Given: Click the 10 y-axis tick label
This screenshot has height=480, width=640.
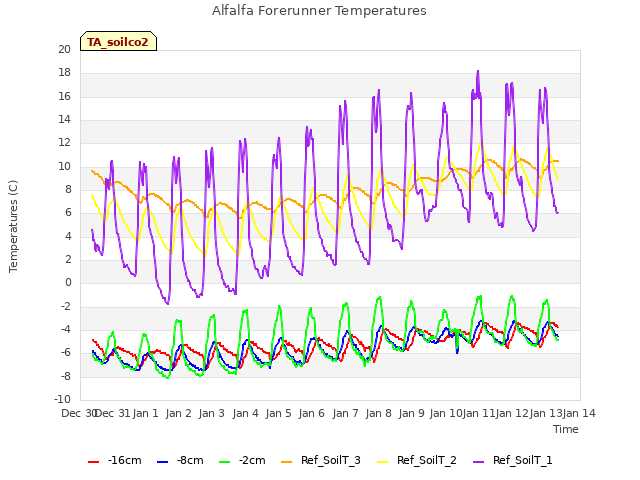Looking at the screenshot, I should tap(64, 166).
